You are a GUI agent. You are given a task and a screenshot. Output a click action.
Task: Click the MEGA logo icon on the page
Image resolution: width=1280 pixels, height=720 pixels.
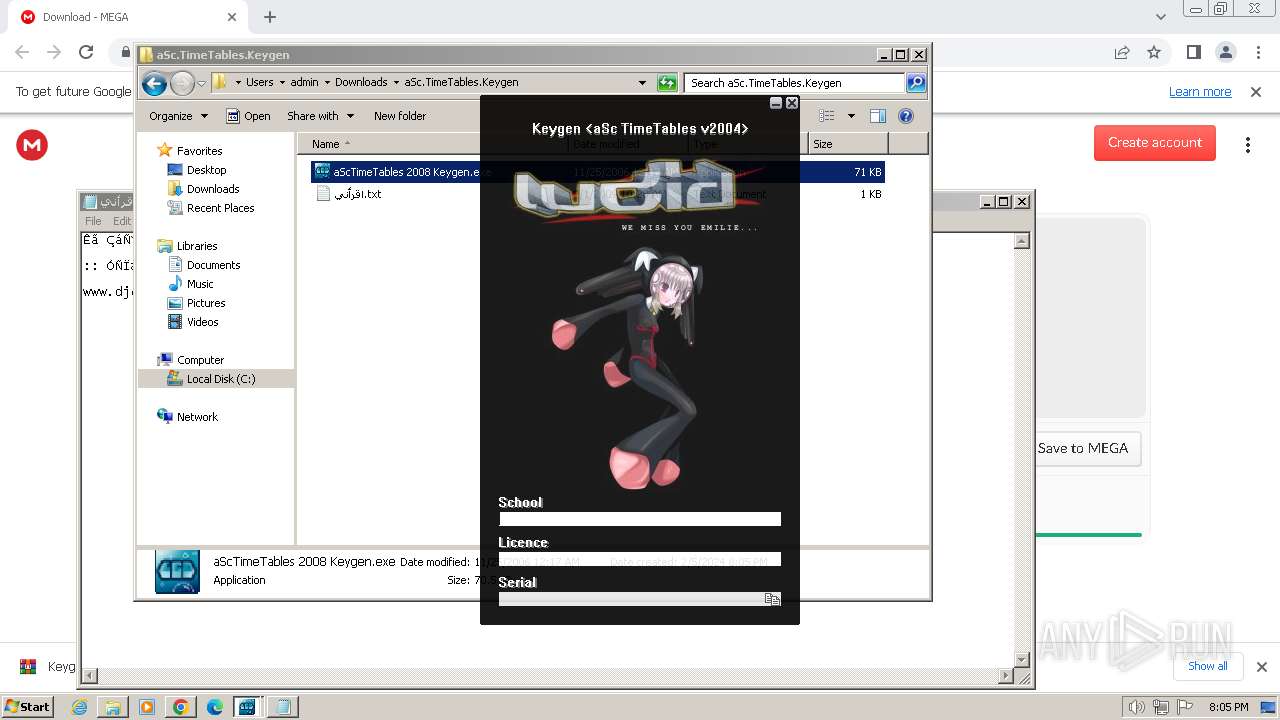(x=32, y=145)
